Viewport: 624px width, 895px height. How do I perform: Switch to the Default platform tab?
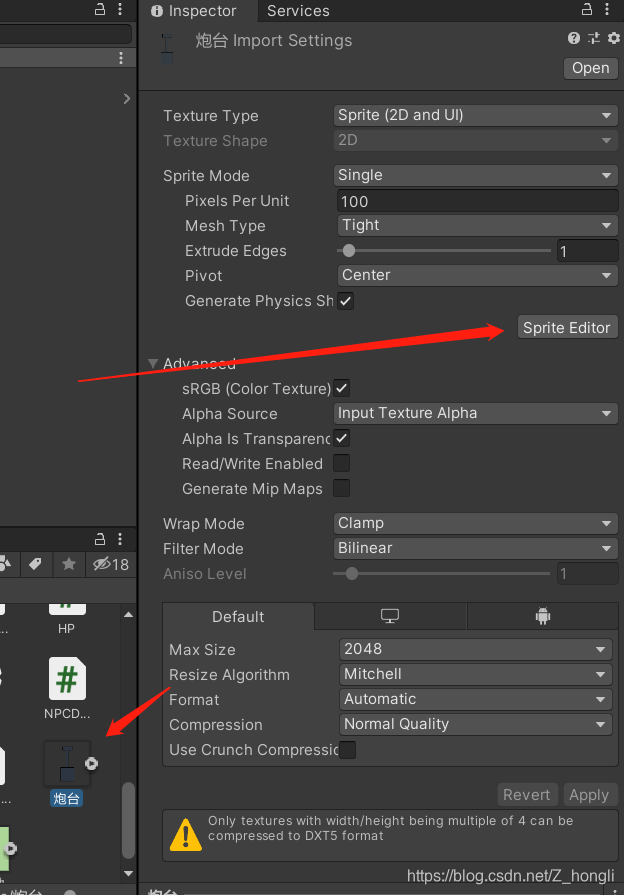[x=238, y=616]
